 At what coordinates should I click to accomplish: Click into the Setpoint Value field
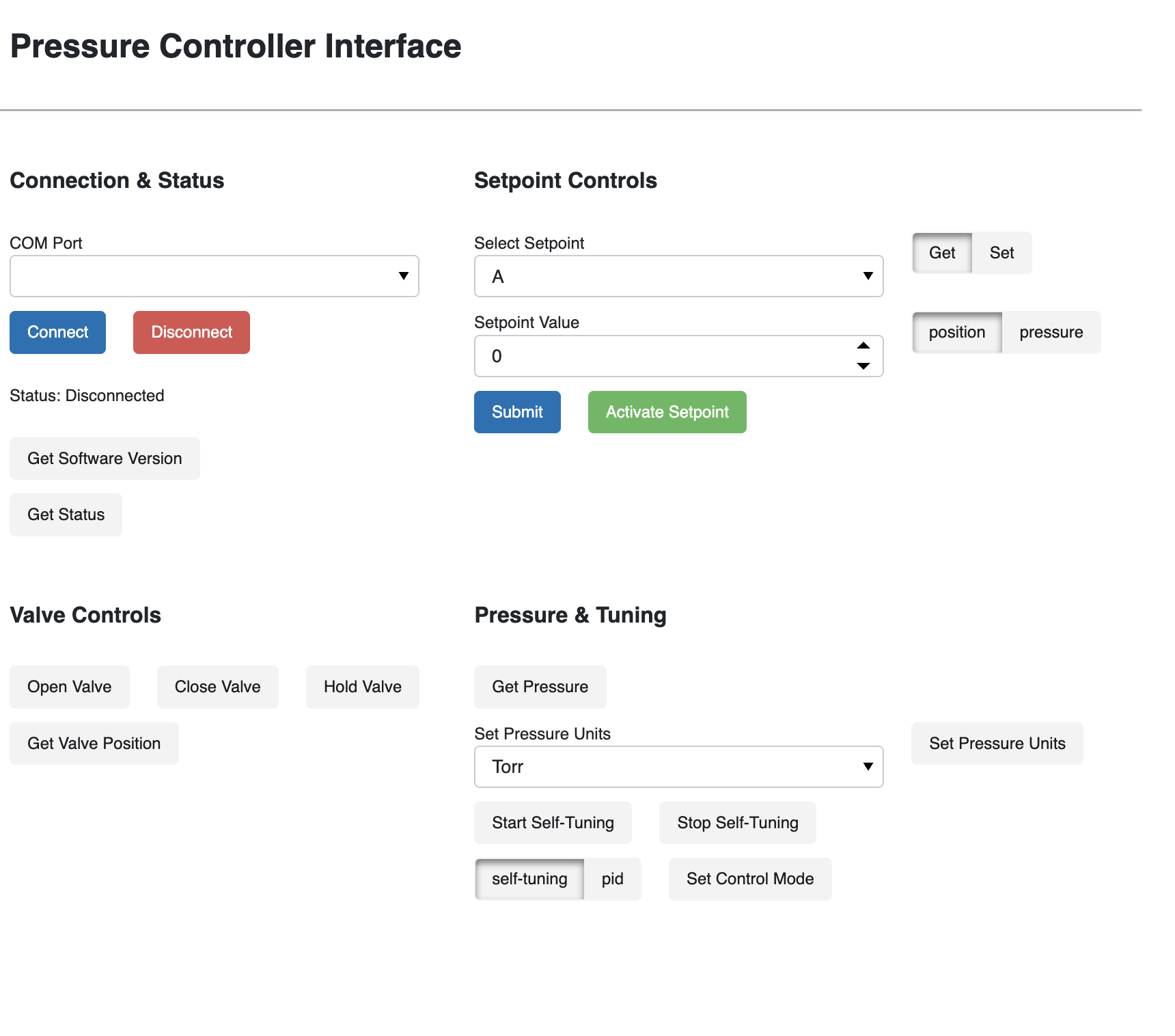click(x=656, y=356)
